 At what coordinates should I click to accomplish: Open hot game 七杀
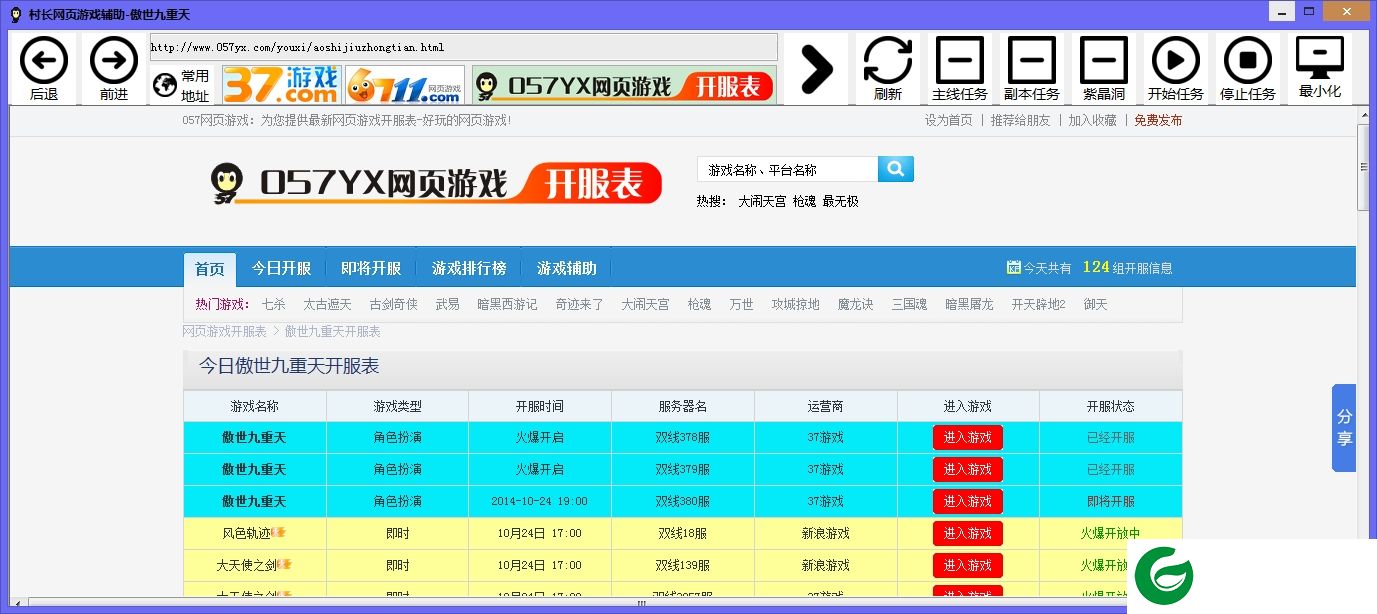(274, 304)
